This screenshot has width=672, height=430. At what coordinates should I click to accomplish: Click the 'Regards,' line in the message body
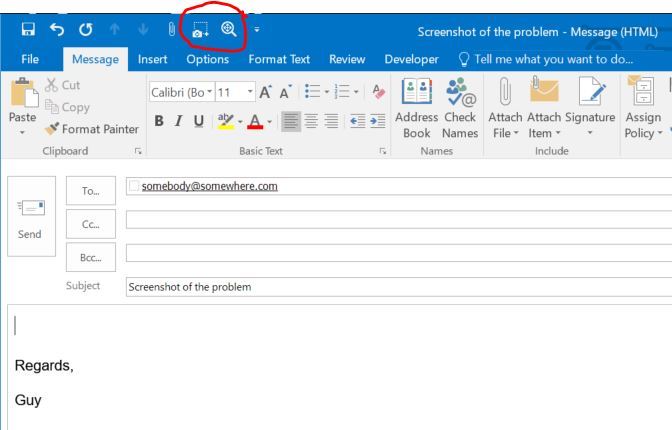(44, 366)
